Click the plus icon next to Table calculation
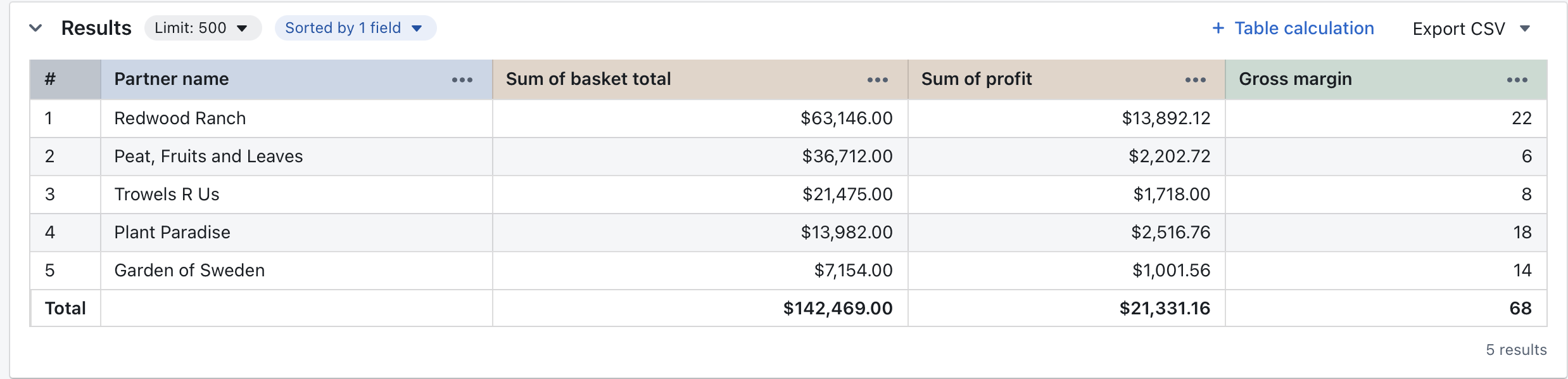 coord(1218,28)
